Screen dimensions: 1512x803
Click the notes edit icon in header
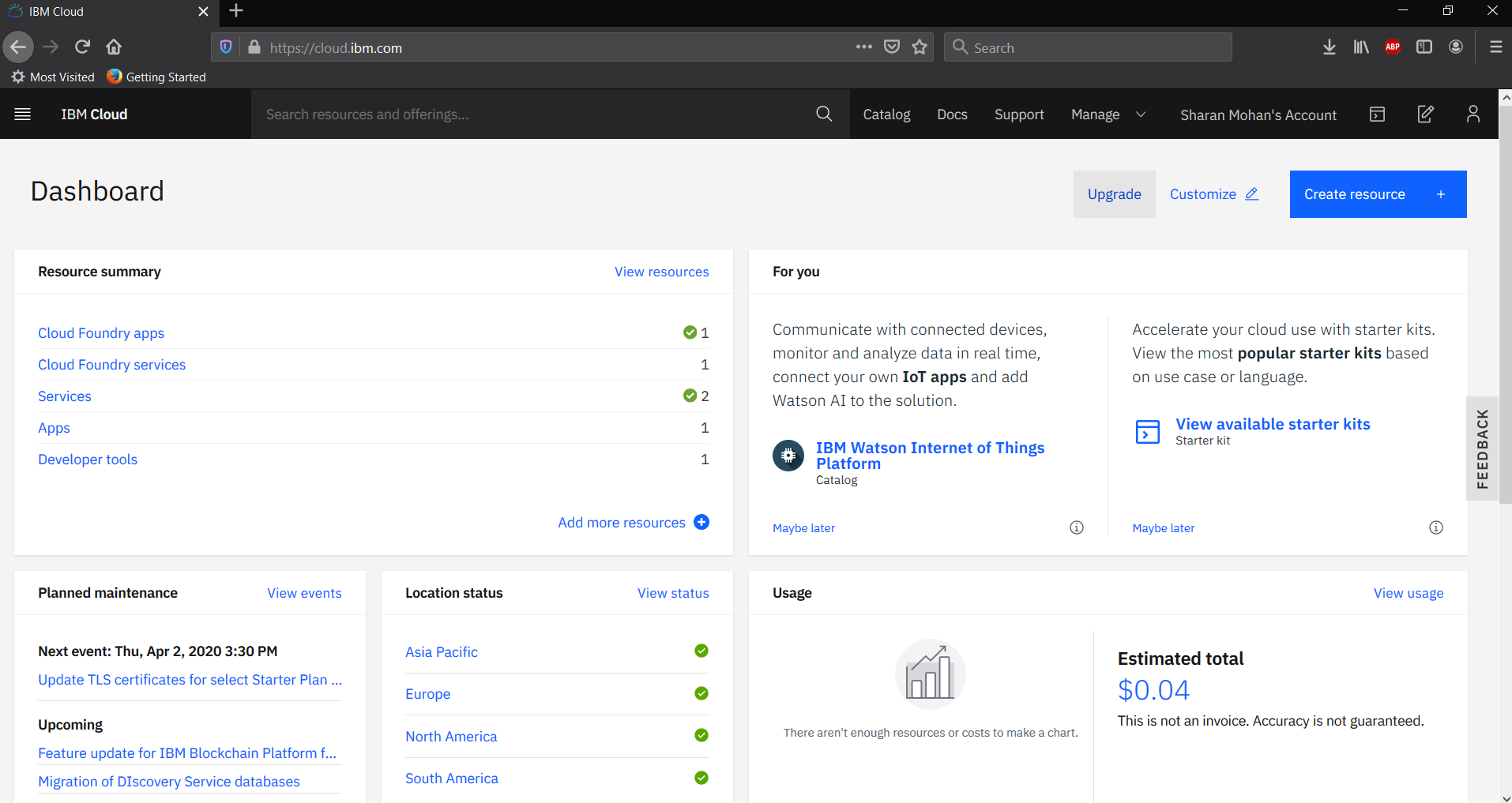tap(1425, 114)
